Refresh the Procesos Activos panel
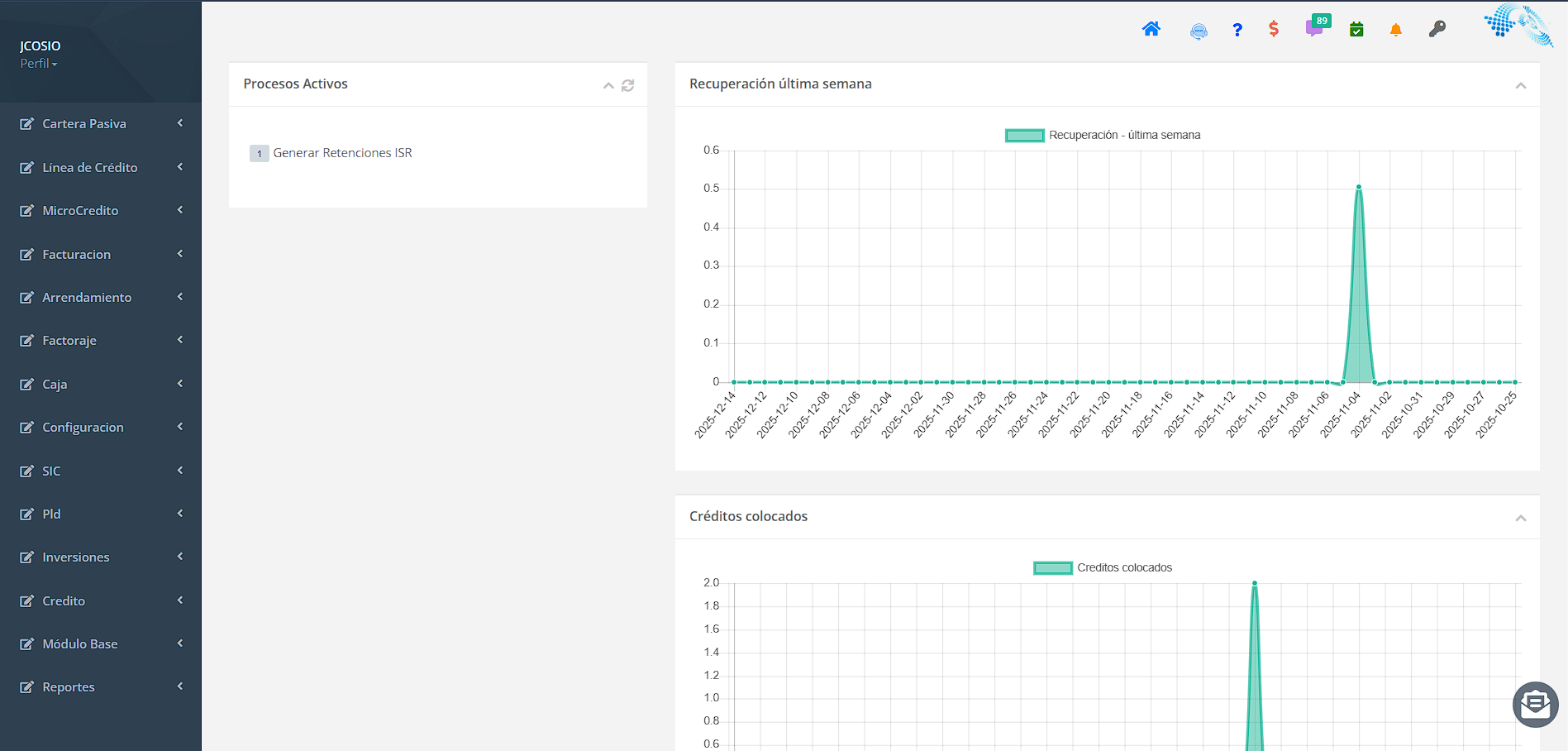 tap(628, 85)
